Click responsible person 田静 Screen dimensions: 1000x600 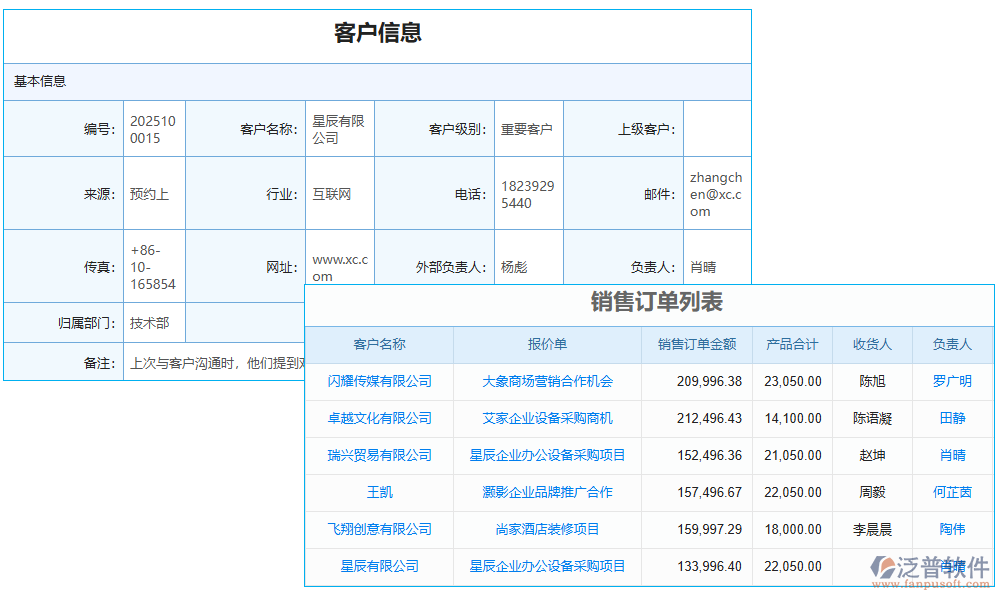955,418
